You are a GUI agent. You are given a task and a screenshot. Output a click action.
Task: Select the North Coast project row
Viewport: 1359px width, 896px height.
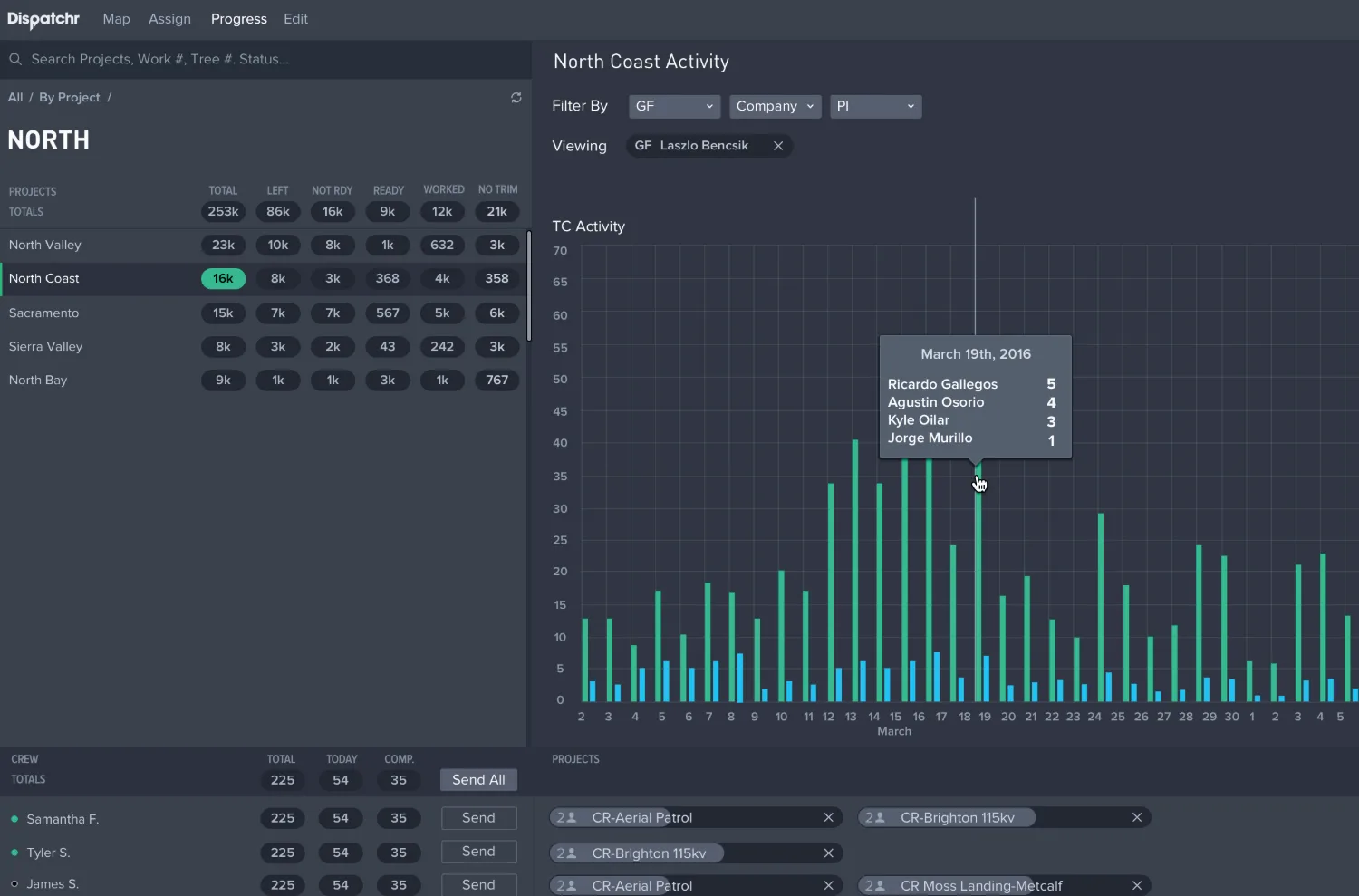tap(263, 279)
